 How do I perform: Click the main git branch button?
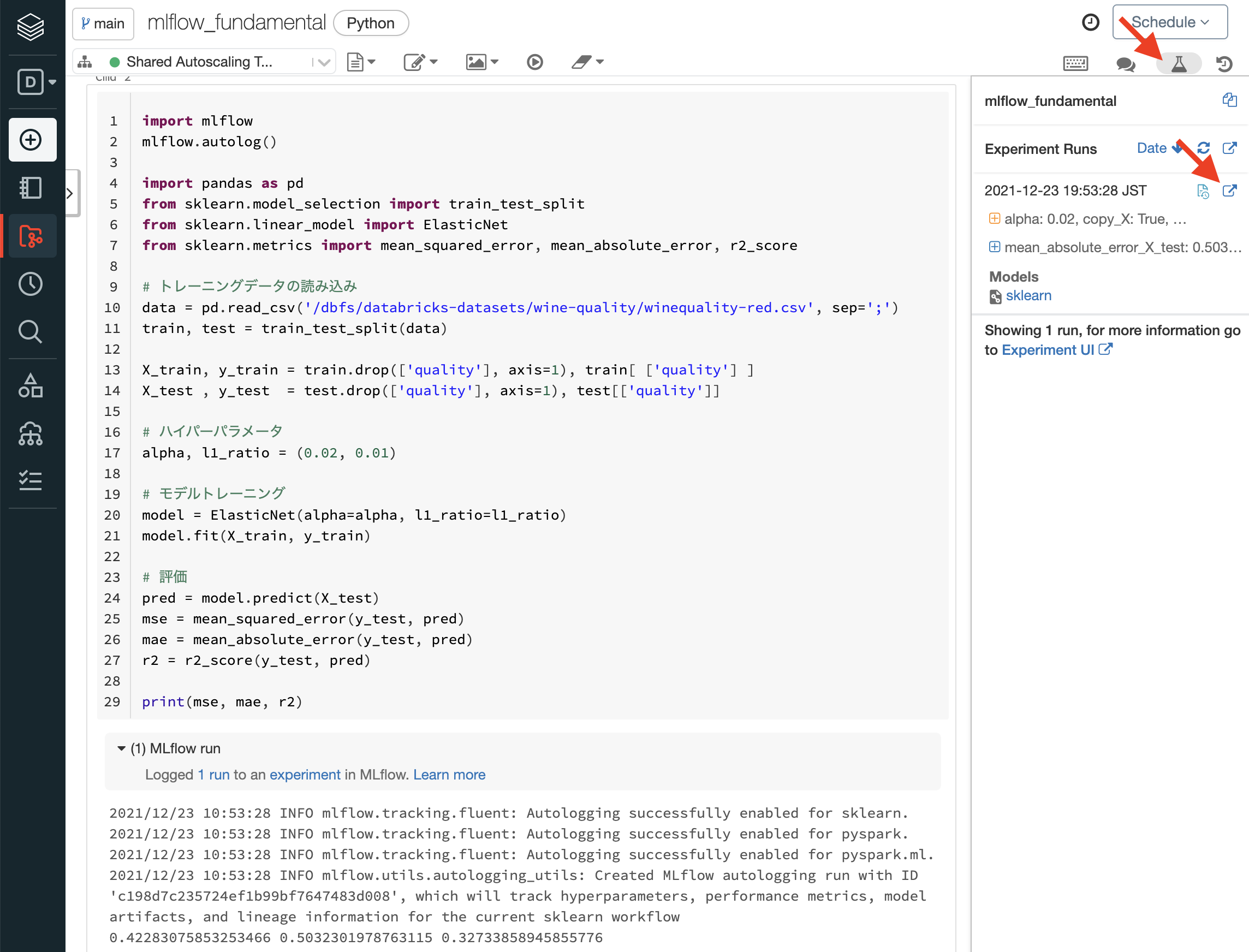click(x=103, y=23)
